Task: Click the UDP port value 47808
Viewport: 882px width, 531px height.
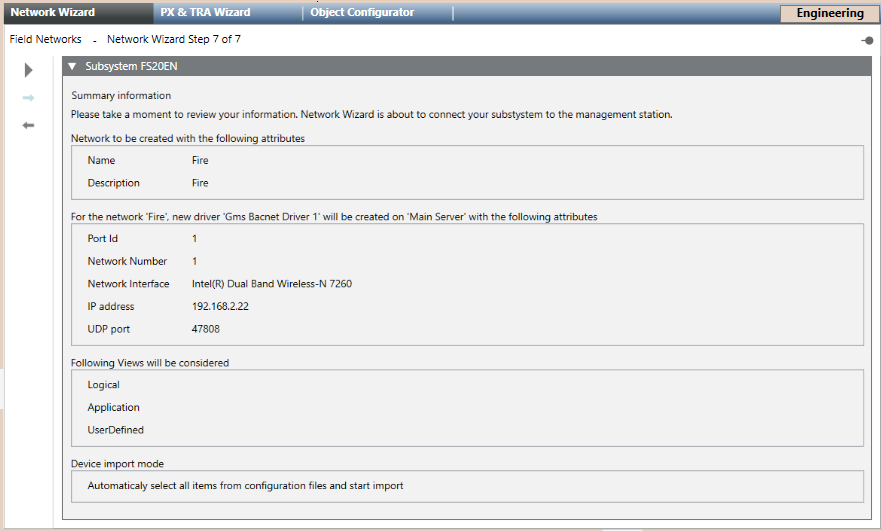Action: point(206,329)
